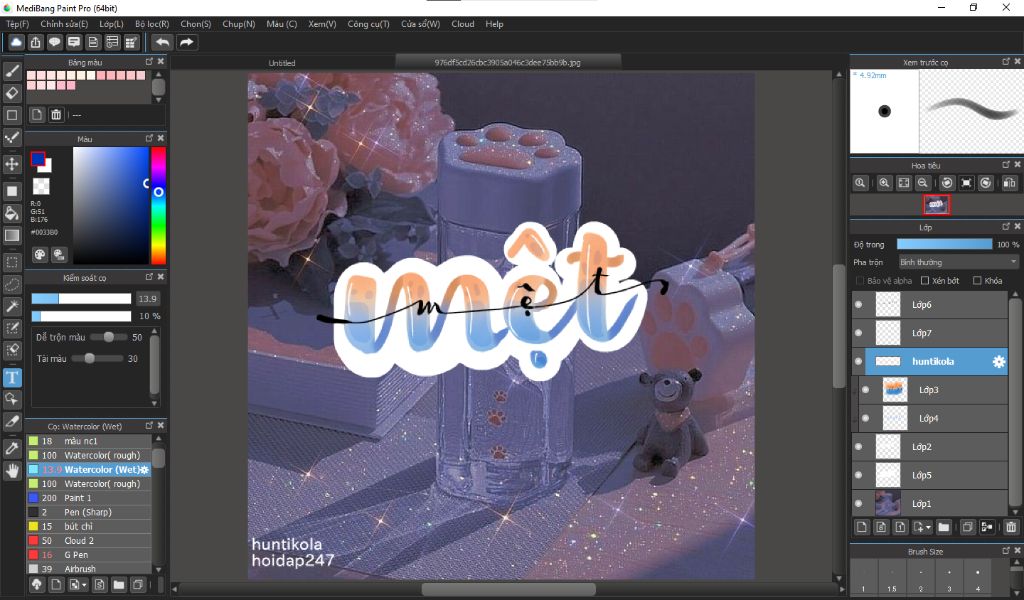Toggle visibility of Lớp3 layer
This screenshot has width=1024, height=600.
coord(866,390)
